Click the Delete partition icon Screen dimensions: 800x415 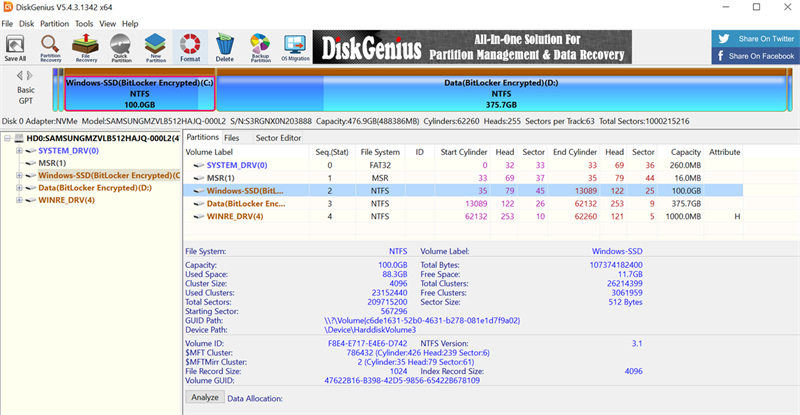pos(224,47)
